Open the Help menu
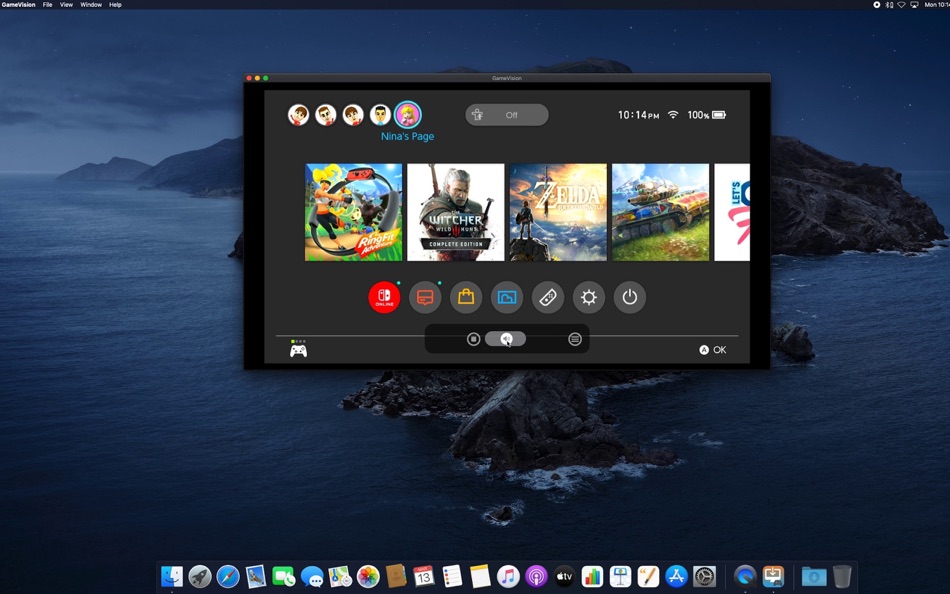The height and width of the screenshot is (594, 950). (x=115, y=4)
